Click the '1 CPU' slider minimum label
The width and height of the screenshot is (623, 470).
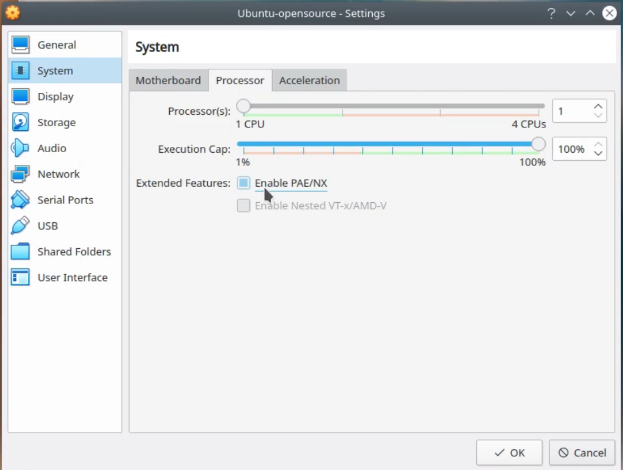(x=250, y=124)
